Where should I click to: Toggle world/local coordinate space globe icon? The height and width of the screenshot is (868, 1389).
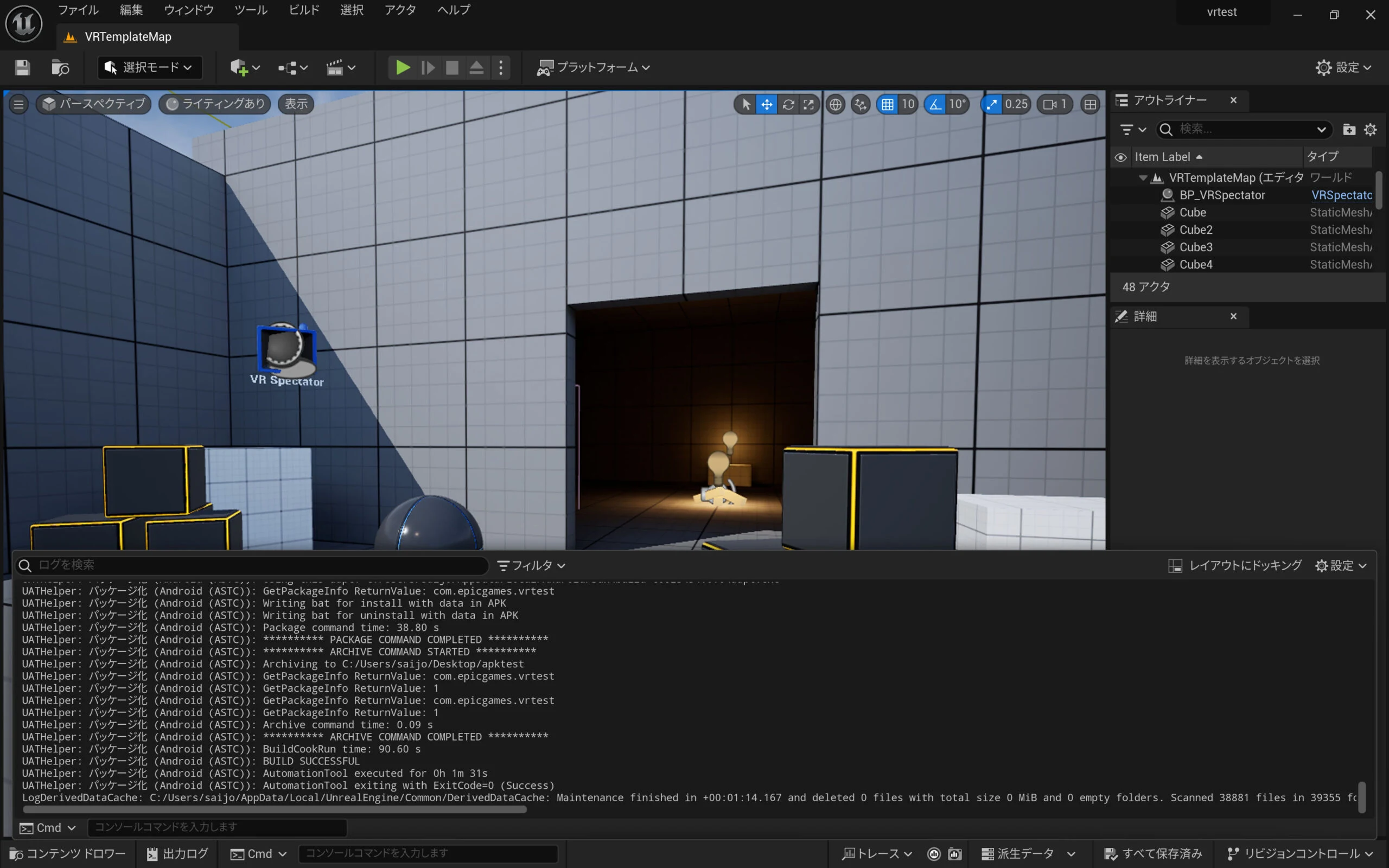point(835,105)
